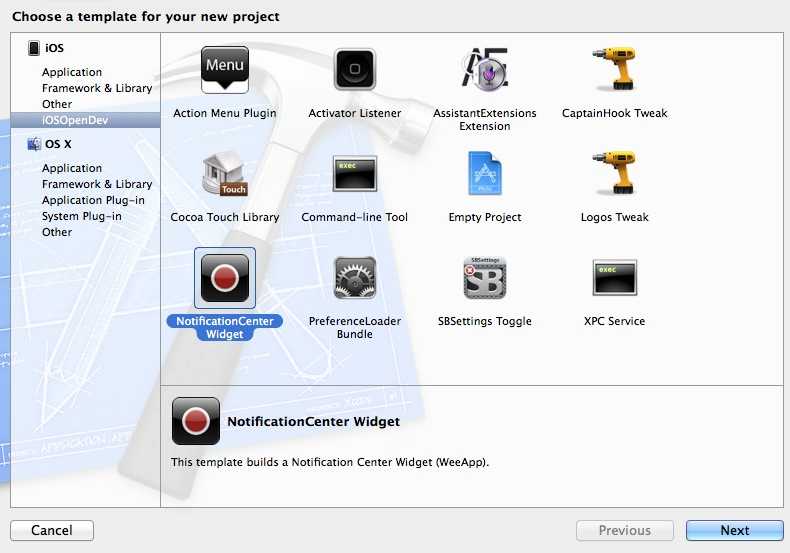Click the template description text about WeeApp
790x553 pixels.
[330, 462]
